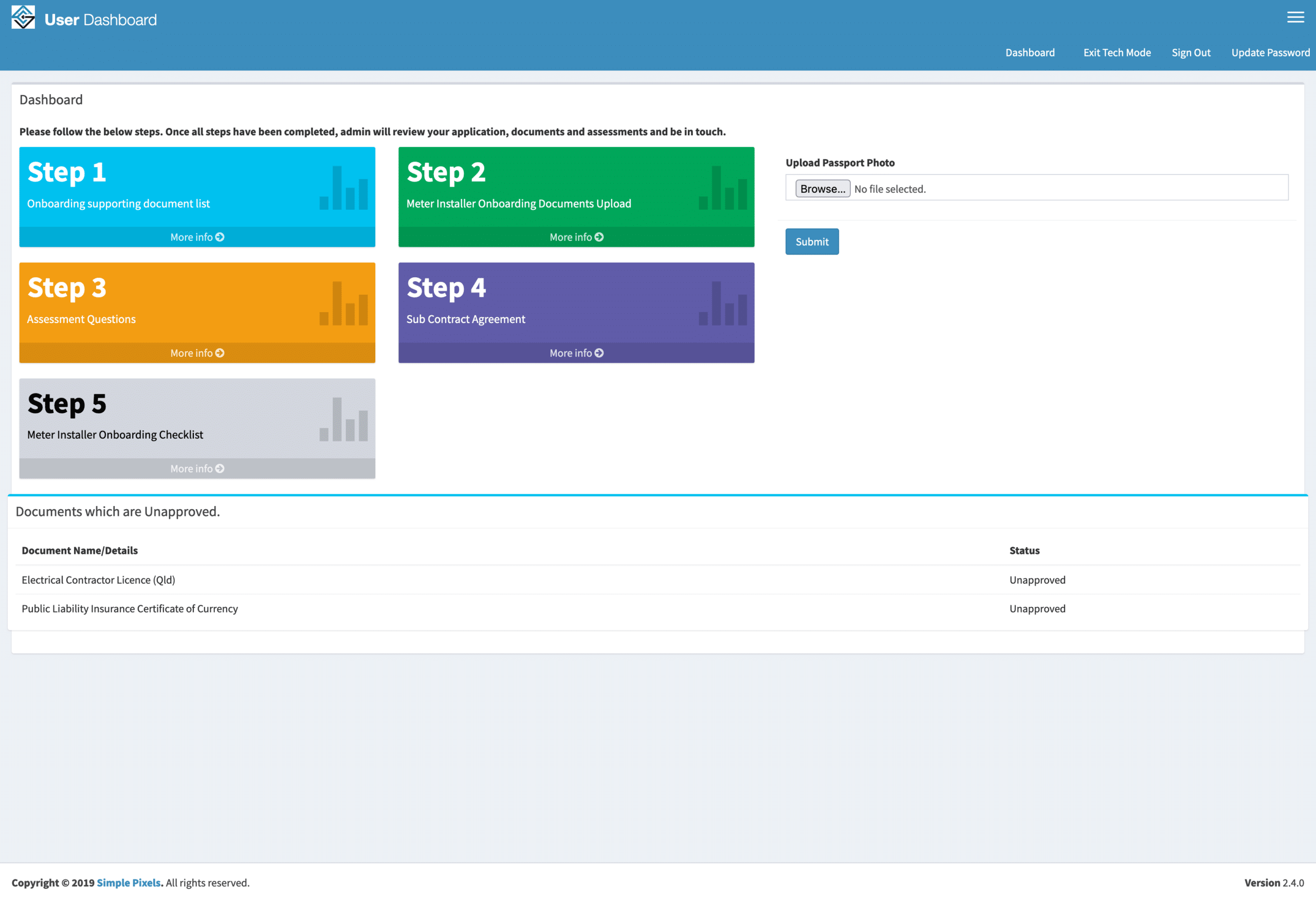This screenshot has width=1316, height=902.
Task: Open More info for Step 5 checklist
Action: (197, 468)
